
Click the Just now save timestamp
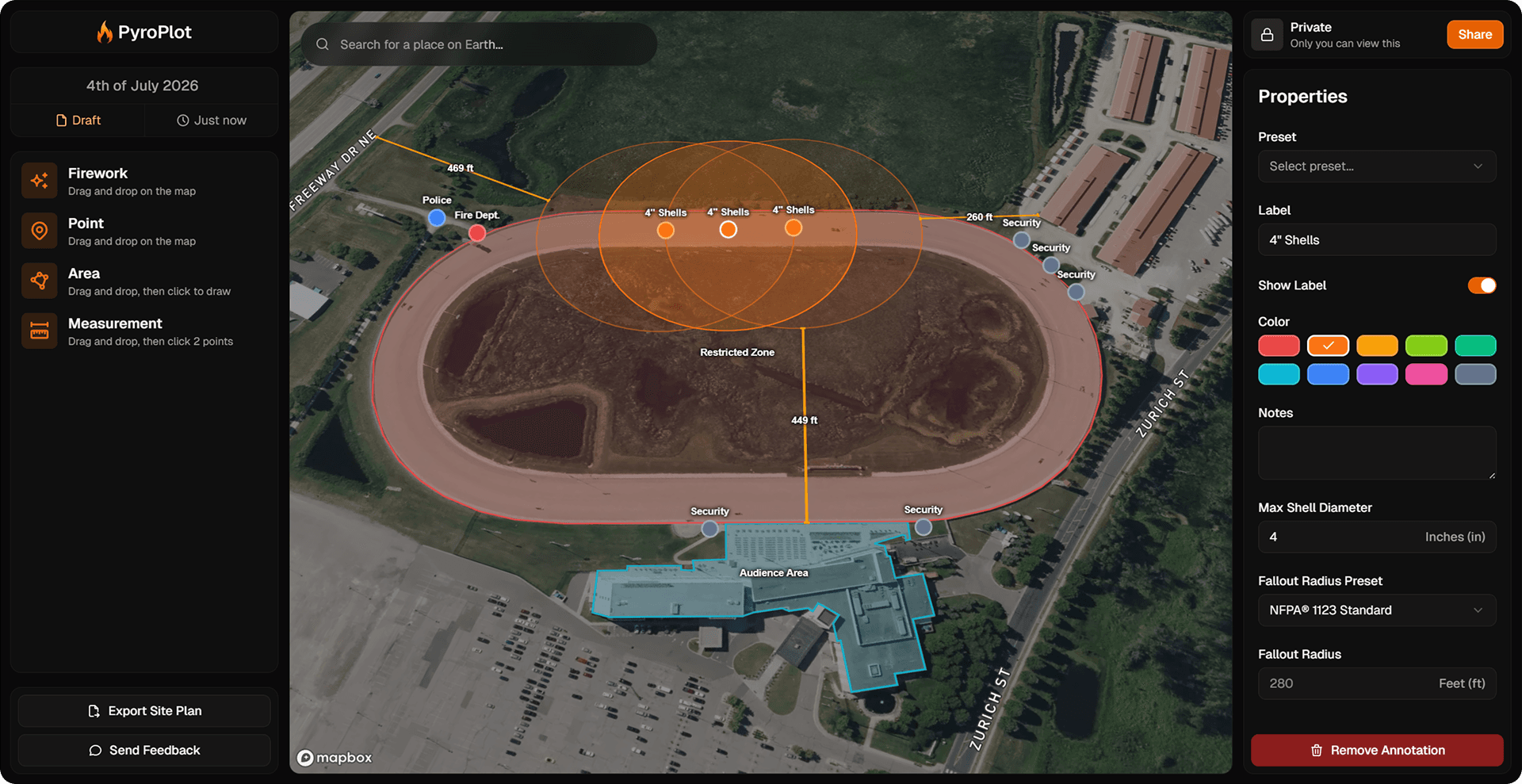pos(211,120)
